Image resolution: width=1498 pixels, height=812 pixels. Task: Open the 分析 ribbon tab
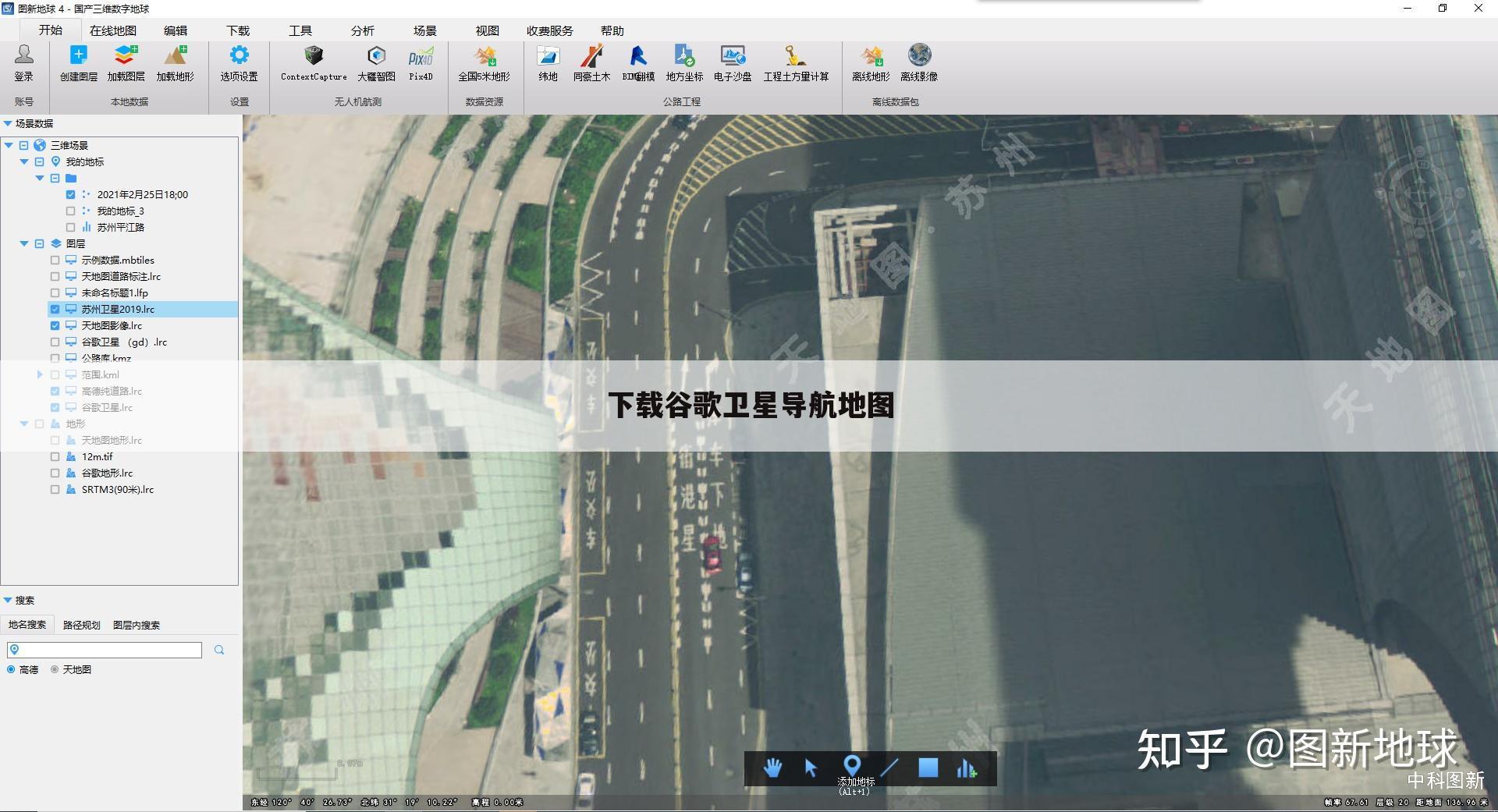pyautogui.click(x=363, y=30)
